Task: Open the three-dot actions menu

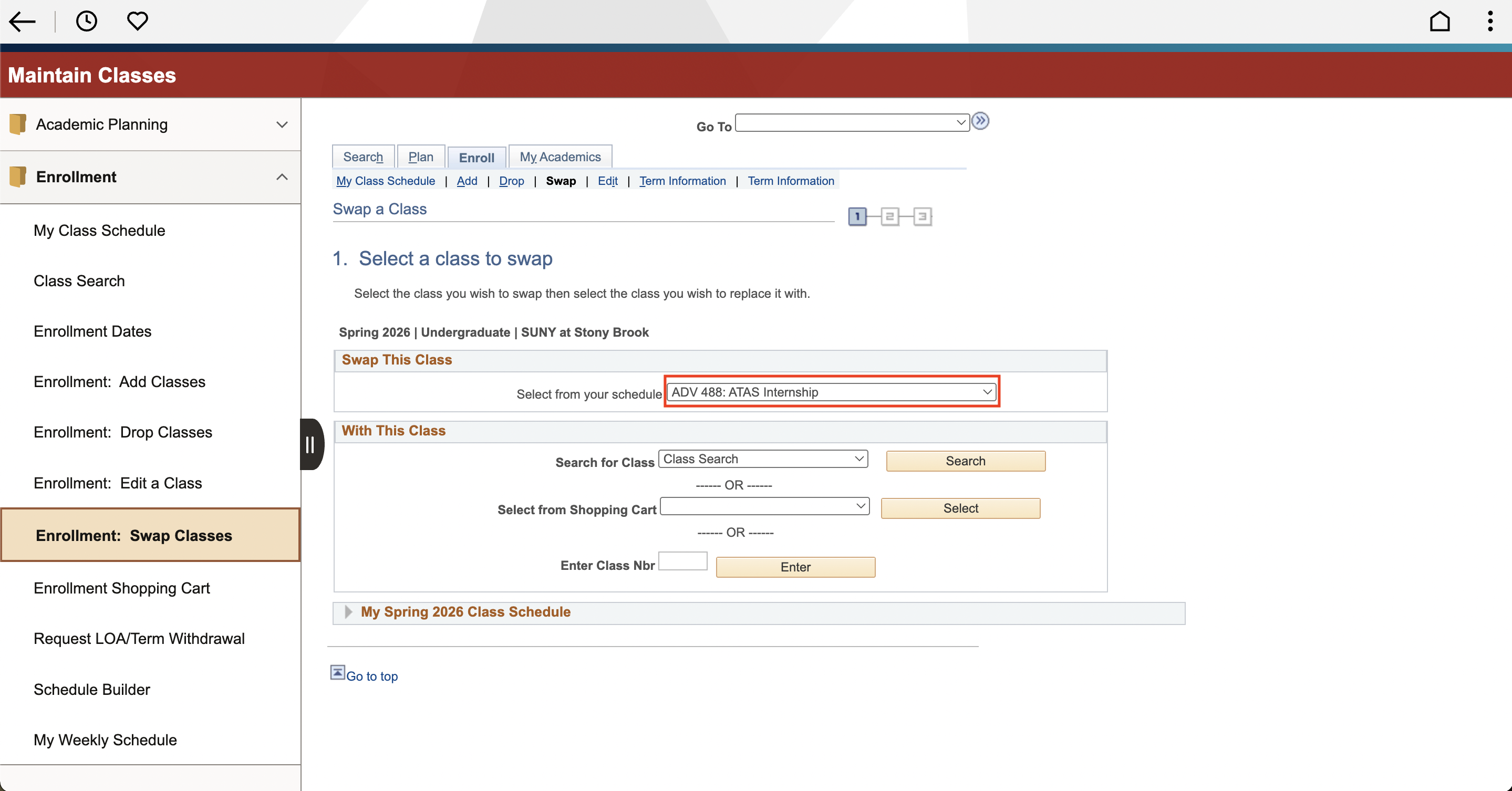Action: 1490,21
